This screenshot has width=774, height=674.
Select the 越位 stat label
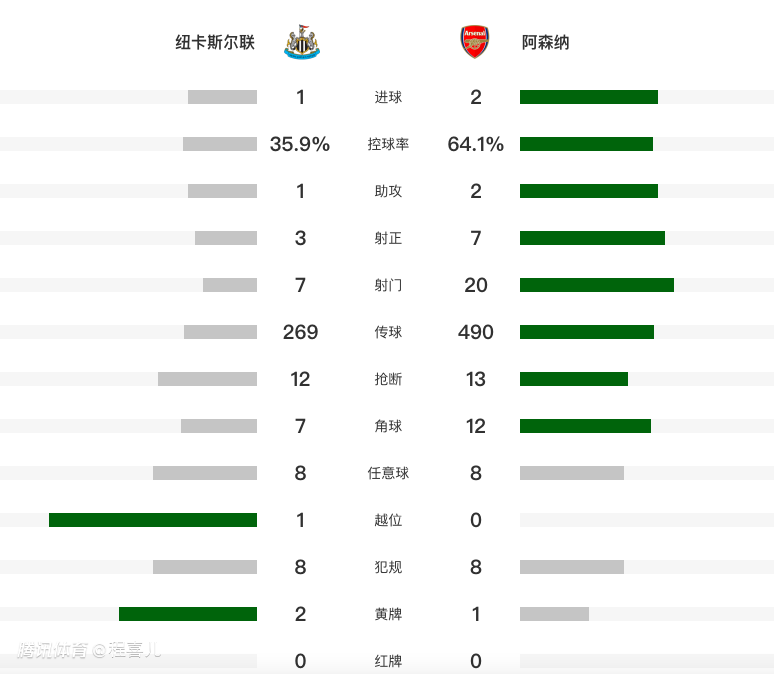coord(388,520)
